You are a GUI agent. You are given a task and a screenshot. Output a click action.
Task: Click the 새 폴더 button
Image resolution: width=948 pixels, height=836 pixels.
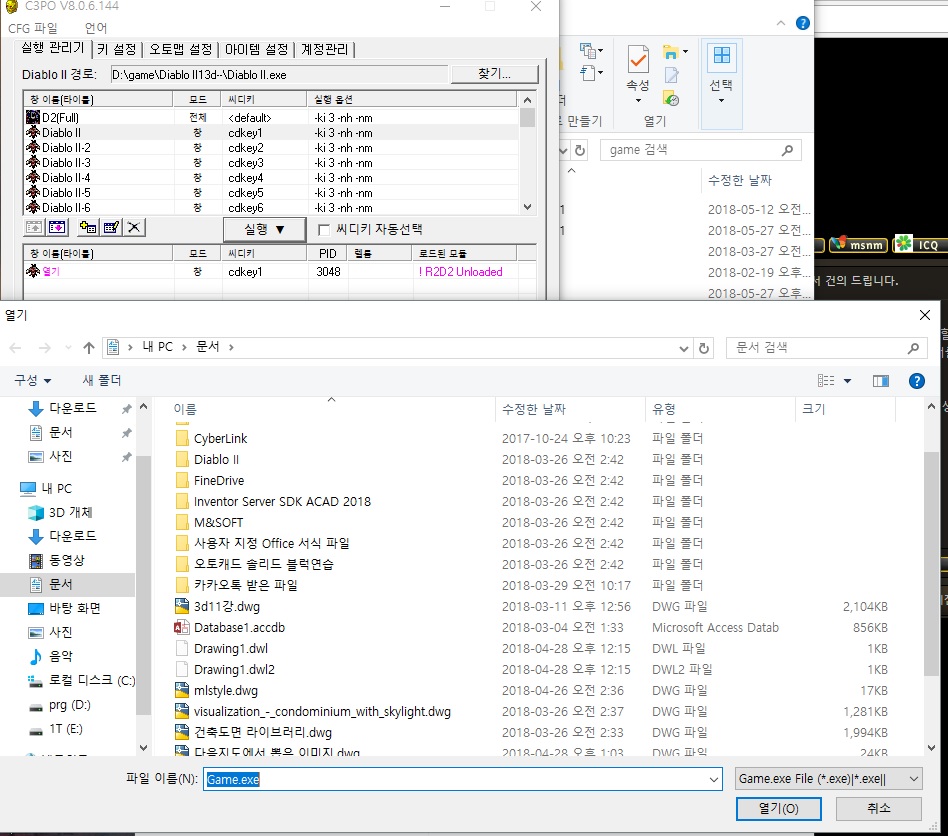tap(102, 380)
